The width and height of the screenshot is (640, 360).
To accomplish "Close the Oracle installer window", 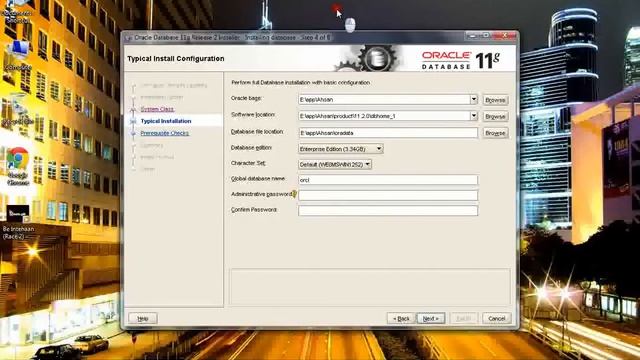I will [x=504, y=36].
